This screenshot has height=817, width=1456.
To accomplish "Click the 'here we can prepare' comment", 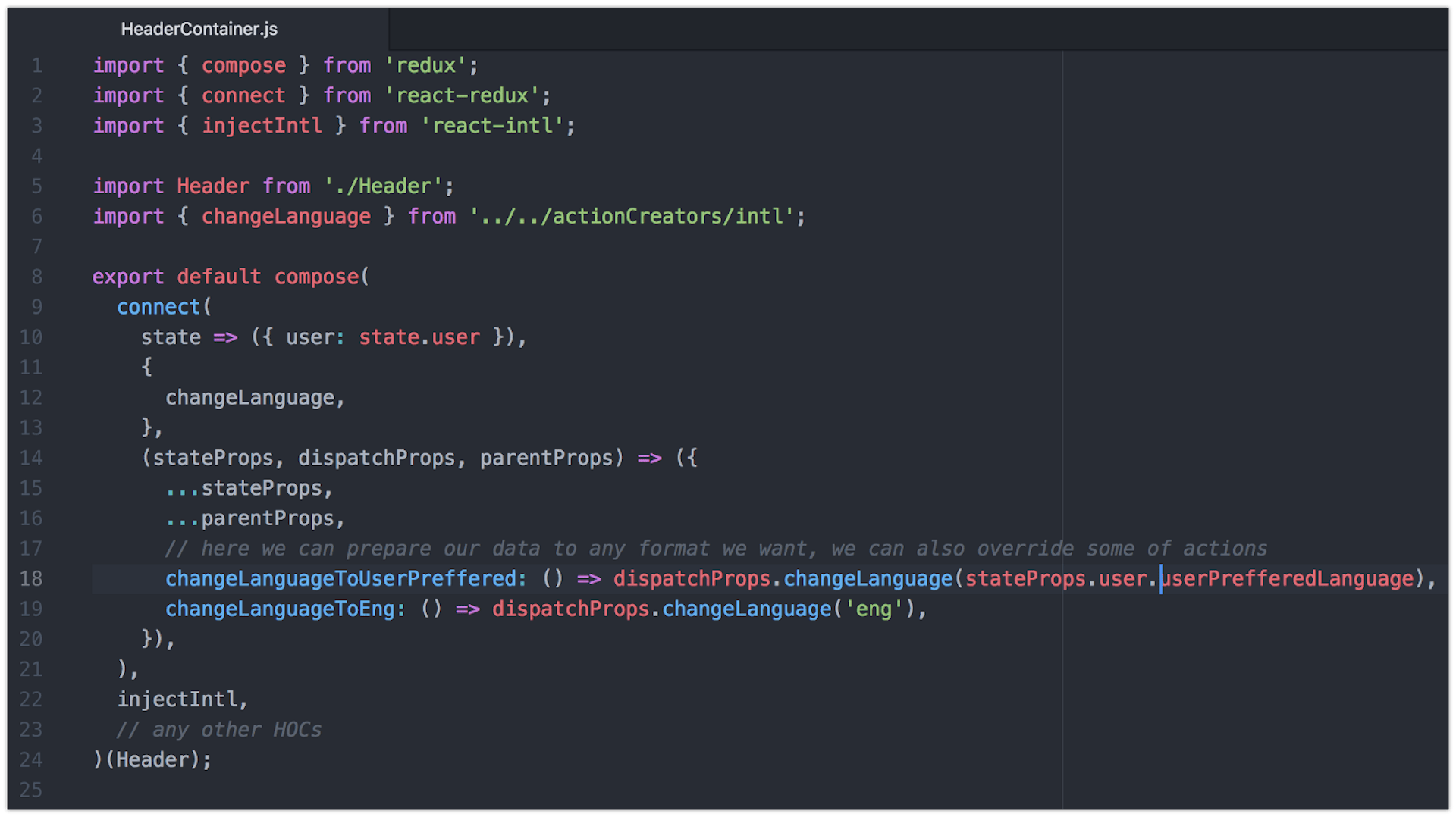I will pos(714,549).
